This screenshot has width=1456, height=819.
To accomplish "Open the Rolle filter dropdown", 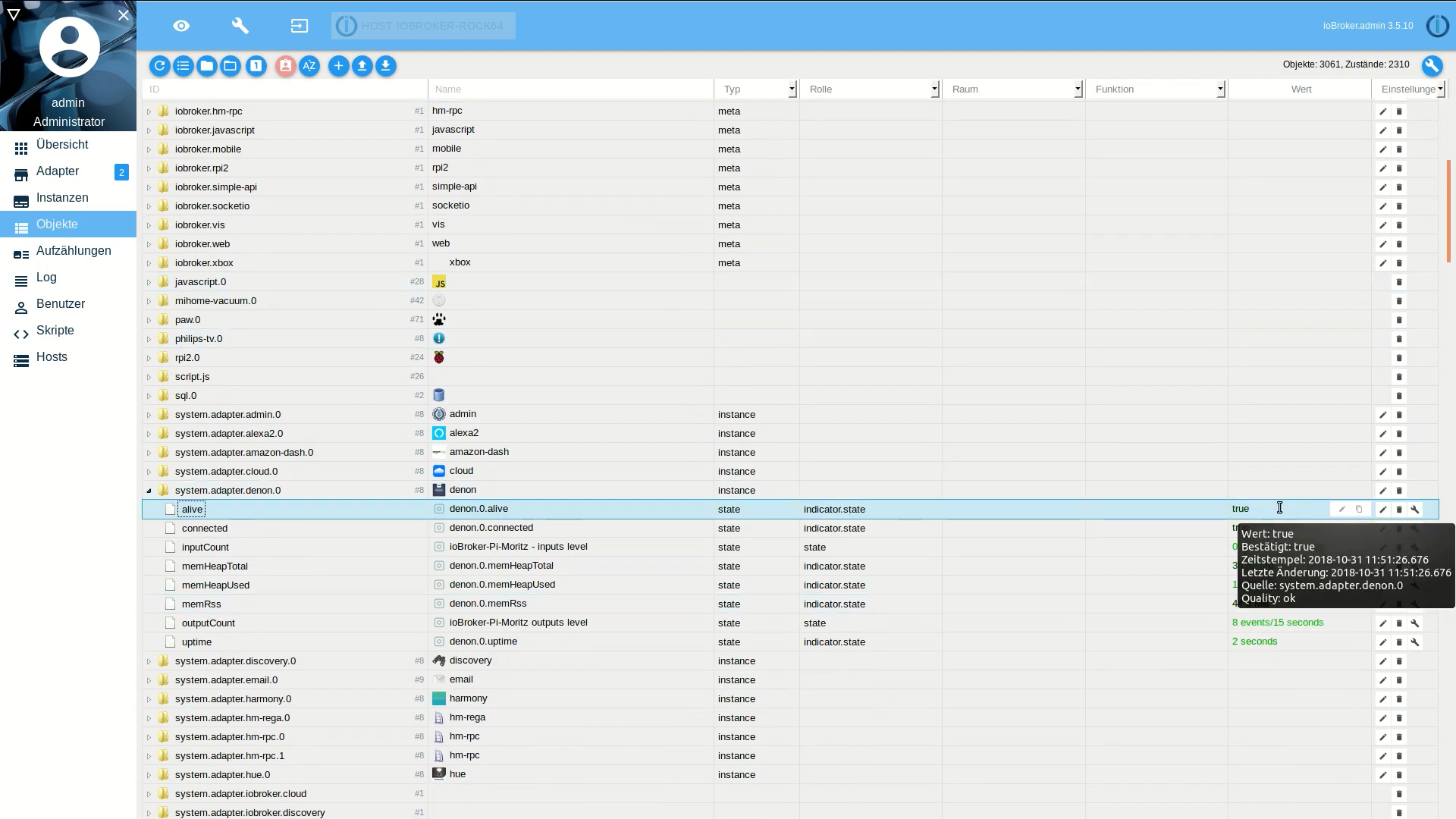I will tap(934, 89).
